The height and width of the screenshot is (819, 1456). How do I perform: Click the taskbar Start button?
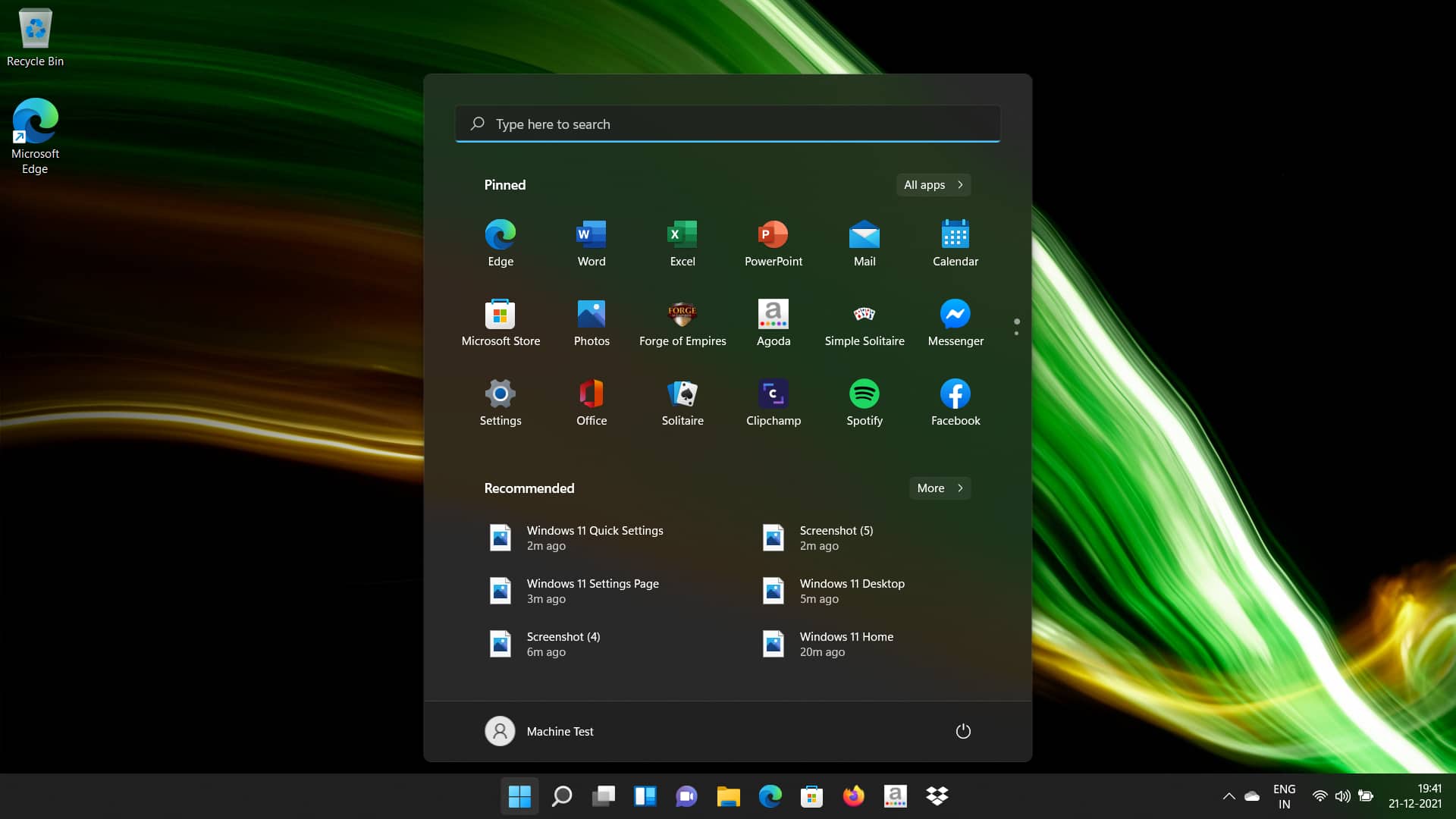(x=519, y=796)
